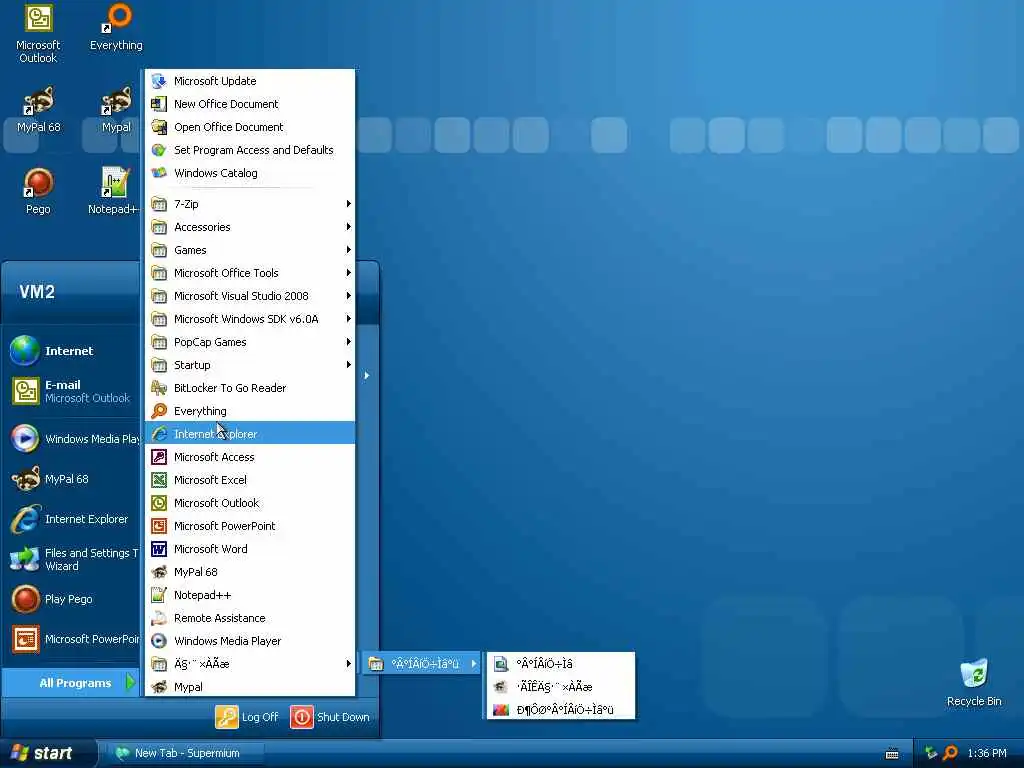
Task: Click the Microsoft Update icon in programs list
Action: click(159, 81)
